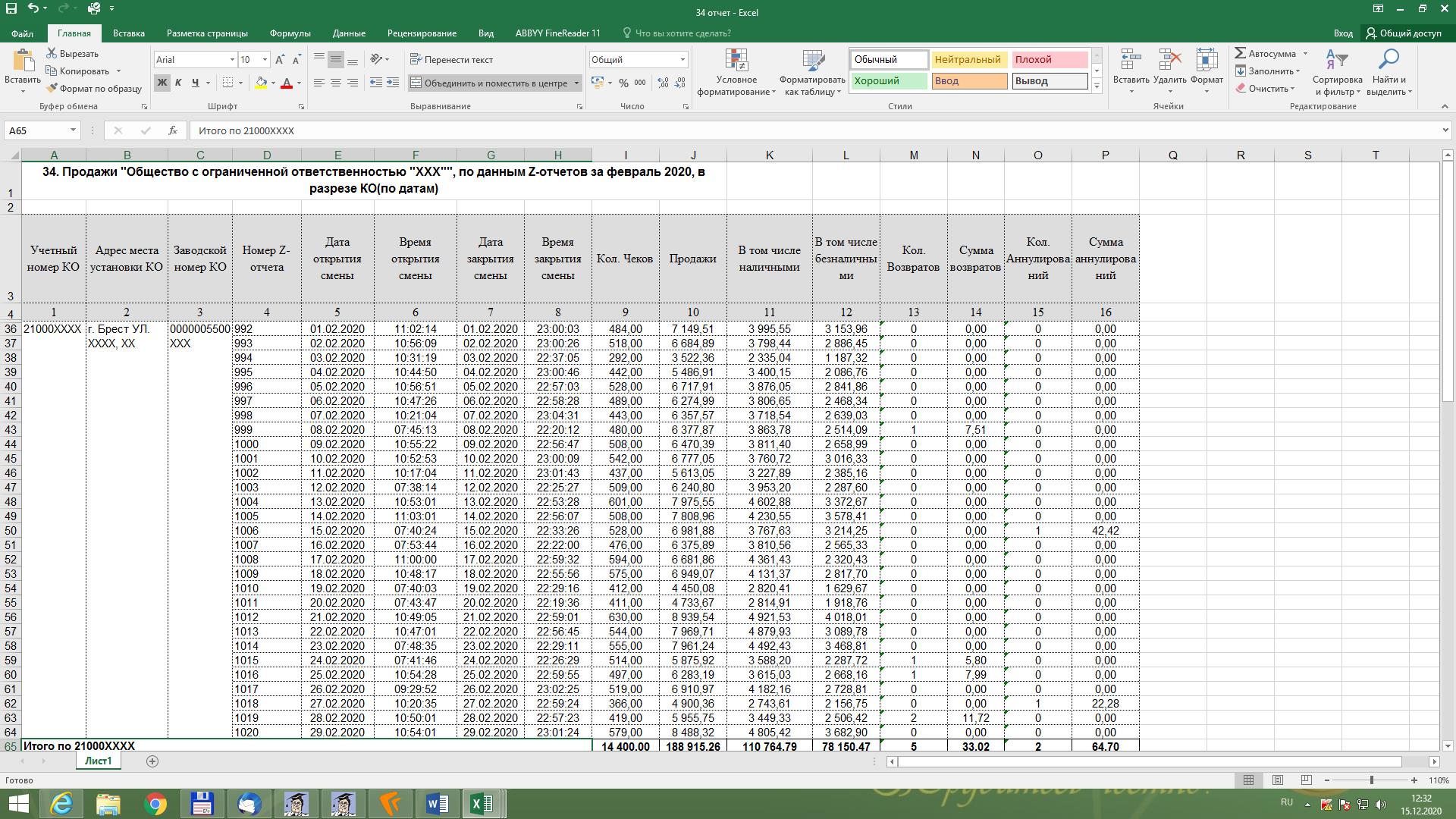Click the Общий доступ share button
This screenshot has height=819, width=1456.
click(1404, 33)
